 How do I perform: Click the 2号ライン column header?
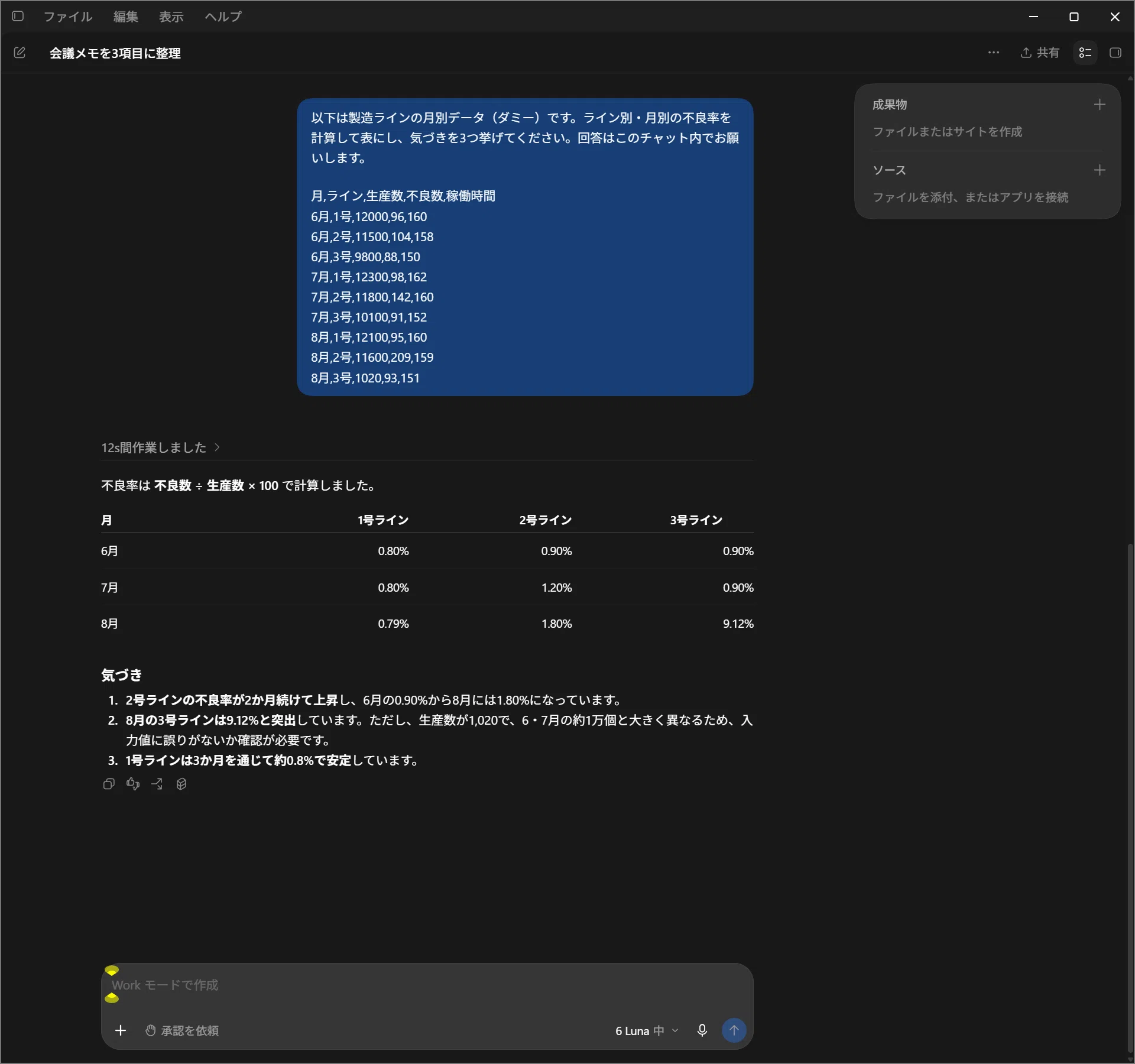pos(545,520)
